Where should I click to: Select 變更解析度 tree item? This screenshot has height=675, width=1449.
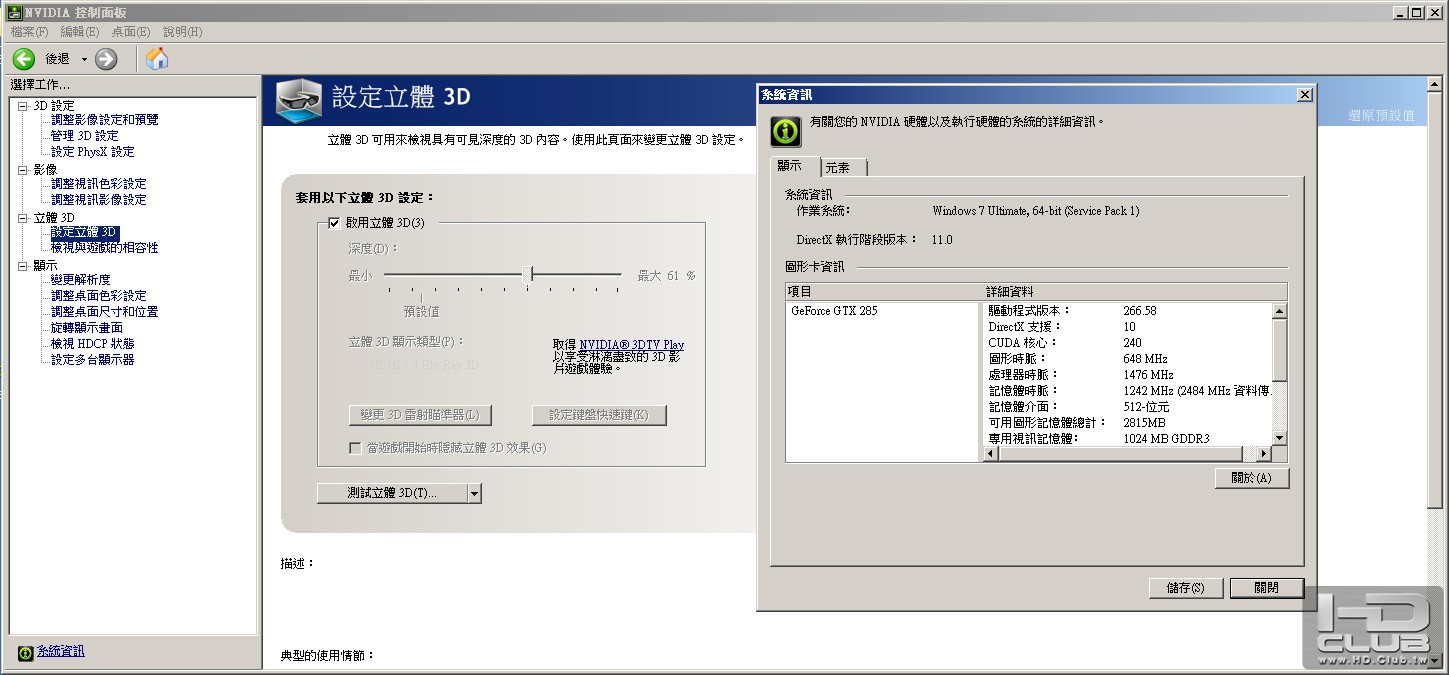coord(81,280)
